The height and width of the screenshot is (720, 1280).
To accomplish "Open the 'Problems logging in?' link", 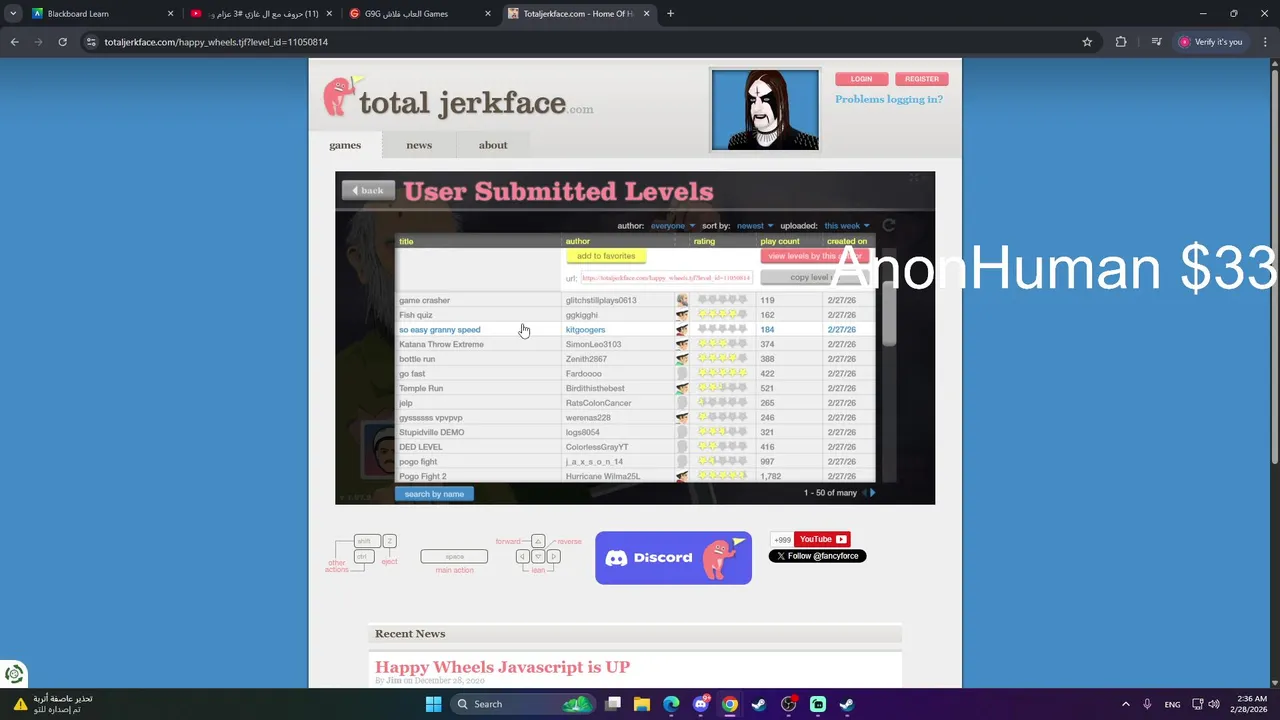I will click(889, 99).
